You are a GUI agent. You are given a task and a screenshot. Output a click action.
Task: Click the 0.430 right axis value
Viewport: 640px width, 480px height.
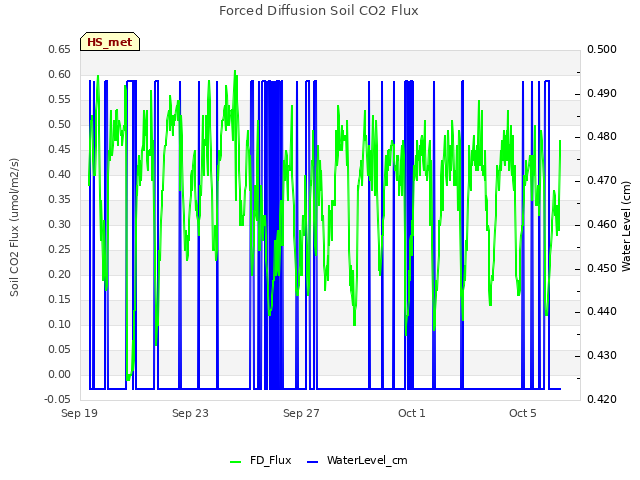tap(602, 356)
